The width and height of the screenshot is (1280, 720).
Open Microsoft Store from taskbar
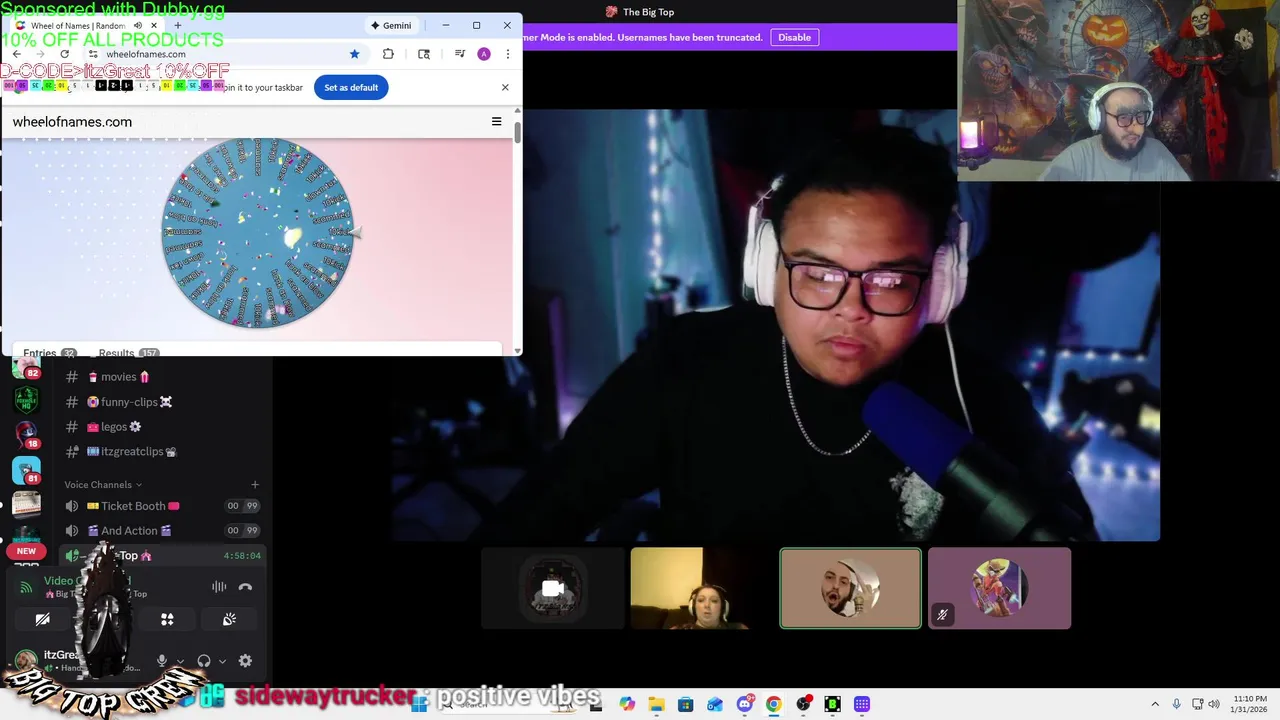tap(685, 705)
